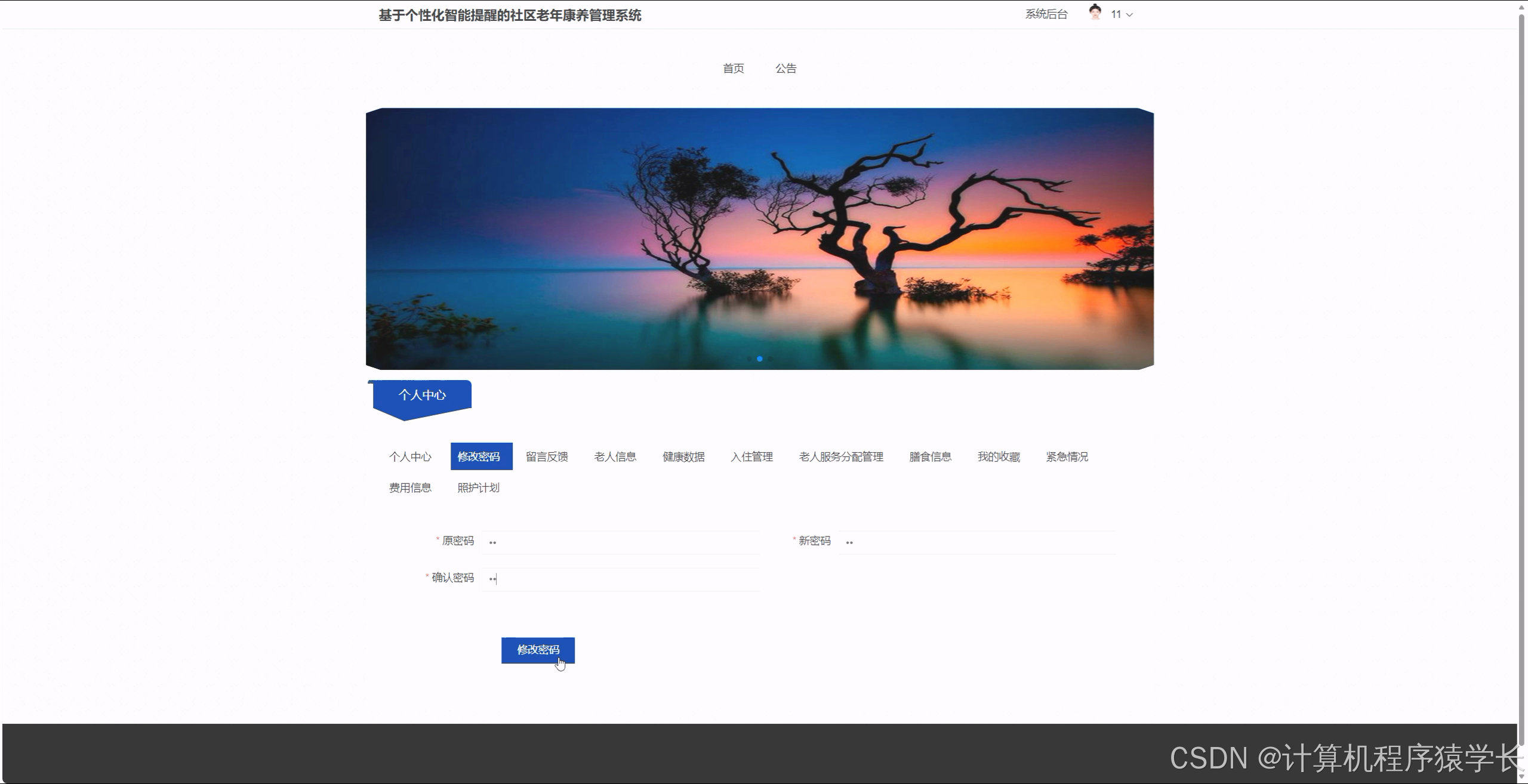Click the user avatar icon in header
The image size is (1528, 784).
click(x=1094, y=13)
